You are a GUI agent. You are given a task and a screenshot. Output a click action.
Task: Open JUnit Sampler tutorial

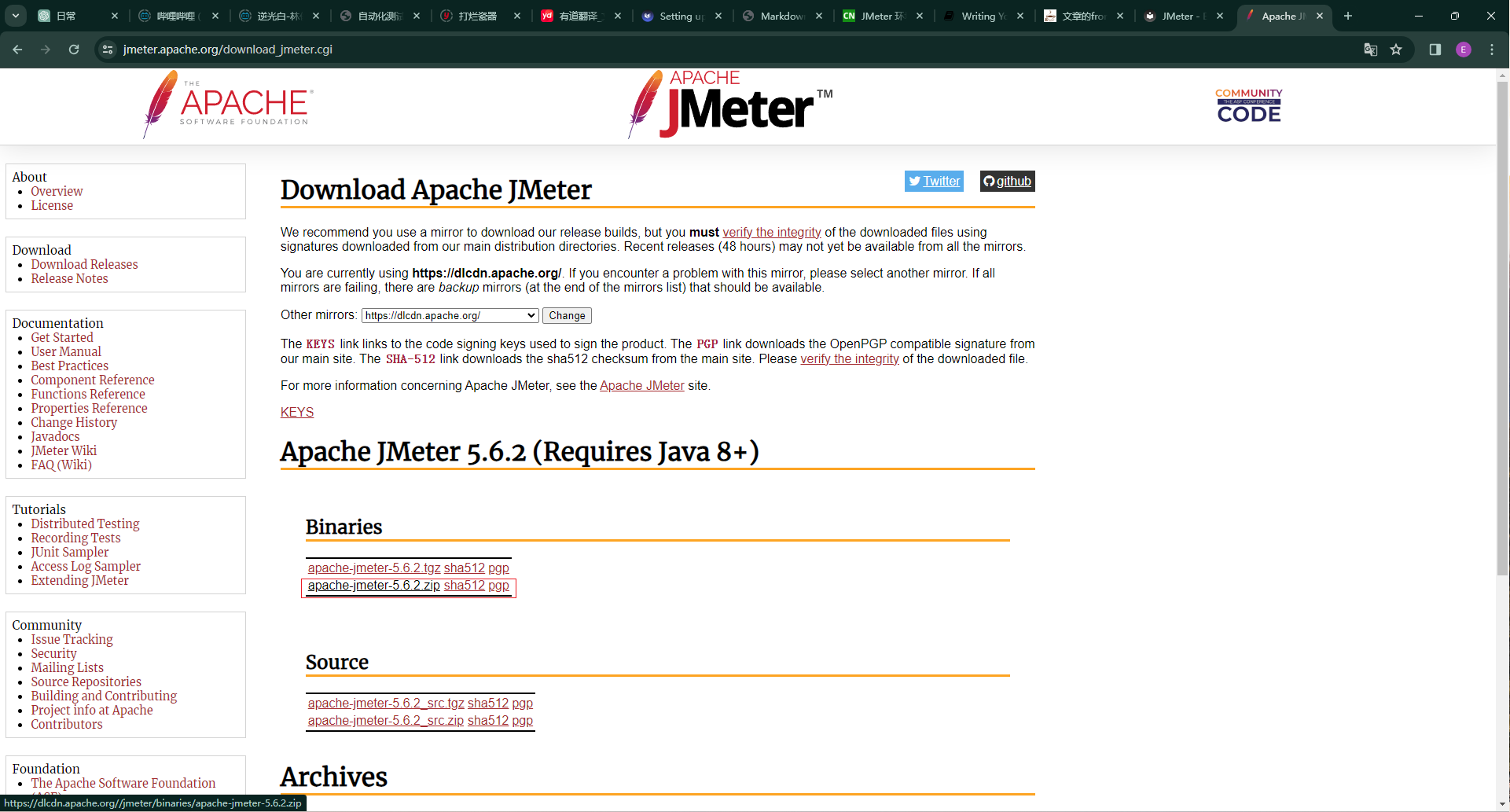click(x=69, y=552)
